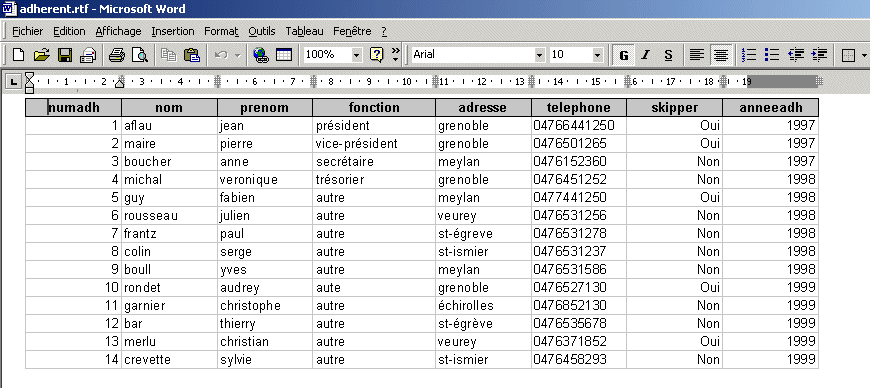Screen dimensions: 870x388
Task: Toggle Underline (S) formatting
Action: (668, 55)
